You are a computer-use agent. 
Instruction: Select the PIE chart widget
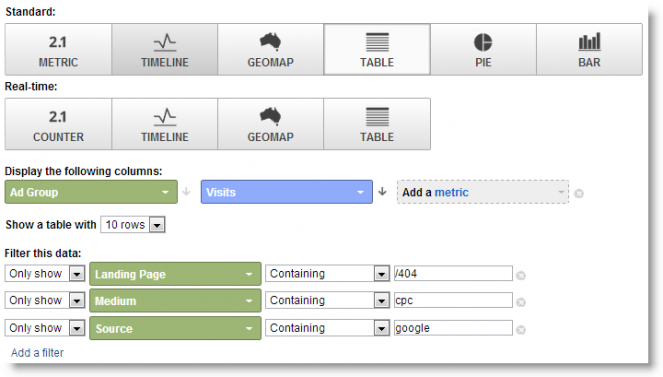tap(483, 49)
